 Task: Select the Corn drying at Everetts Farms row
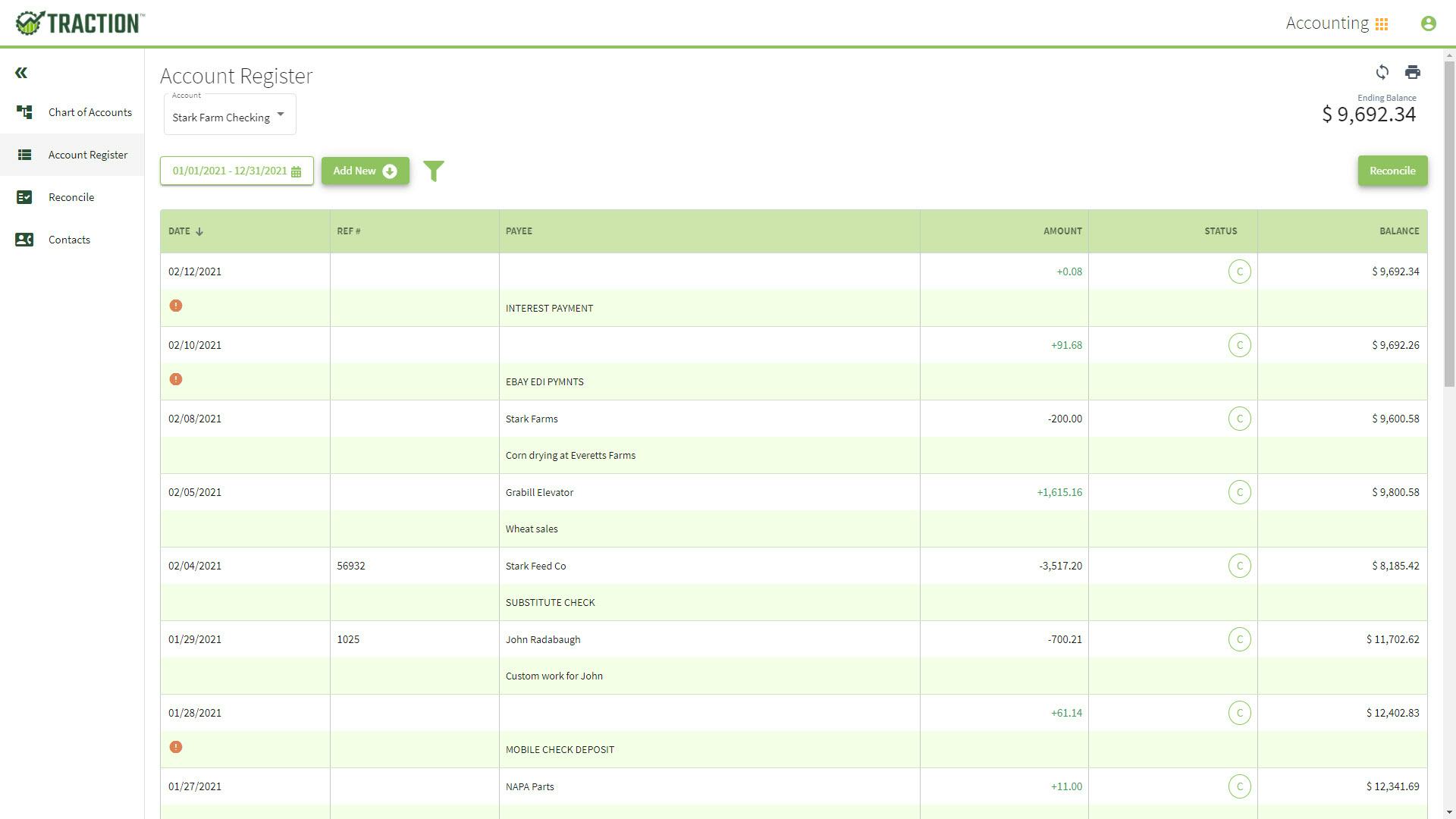click(x=570, y=455)
